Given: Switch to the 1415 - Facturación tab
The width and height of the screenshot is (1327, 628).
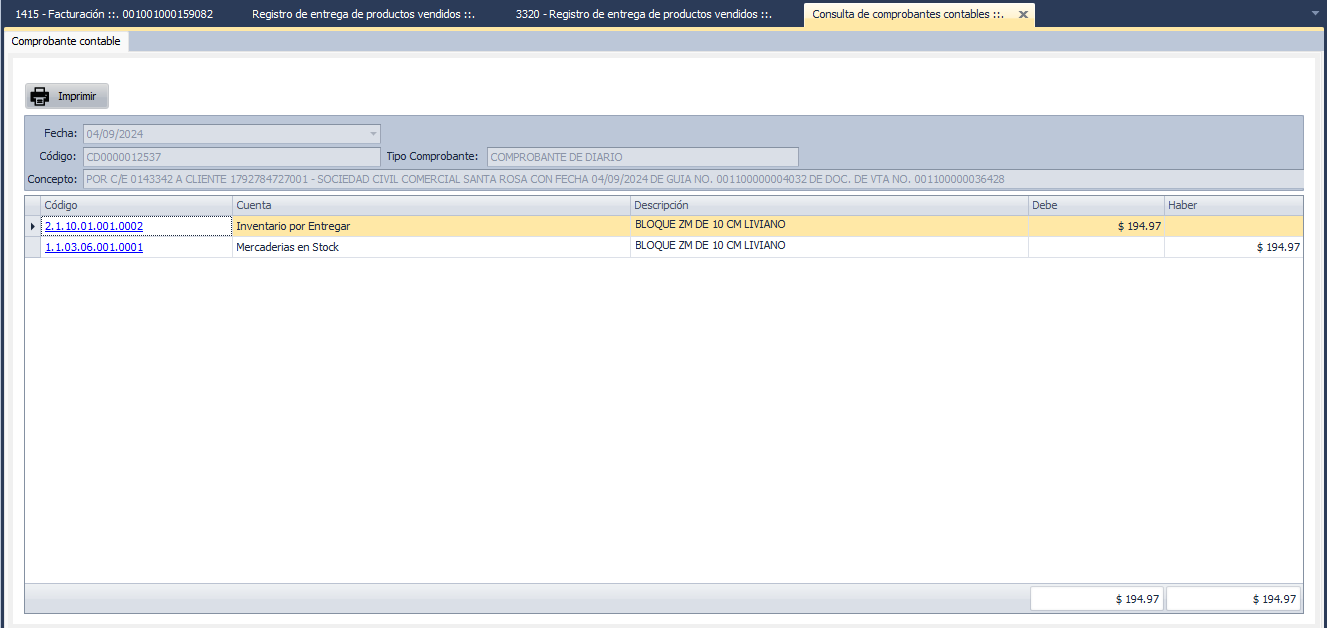Looking at the screenshot, I should (x=114, y=14).
